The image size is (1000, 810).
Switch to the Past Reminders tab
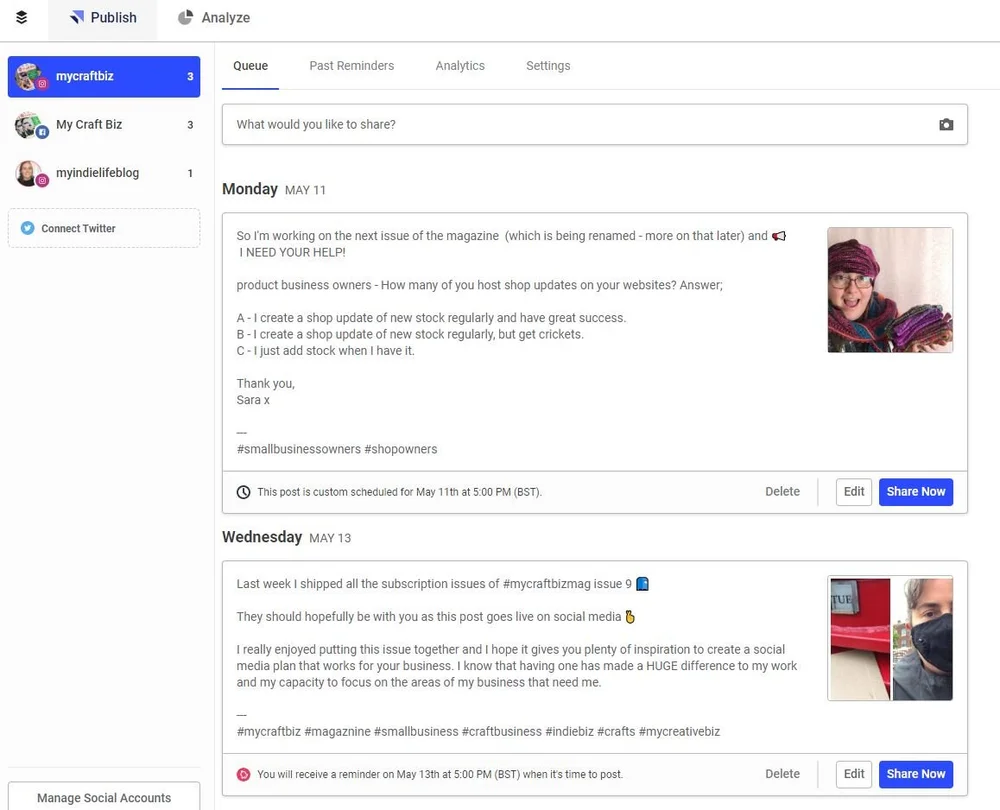[x=351, y=66]
